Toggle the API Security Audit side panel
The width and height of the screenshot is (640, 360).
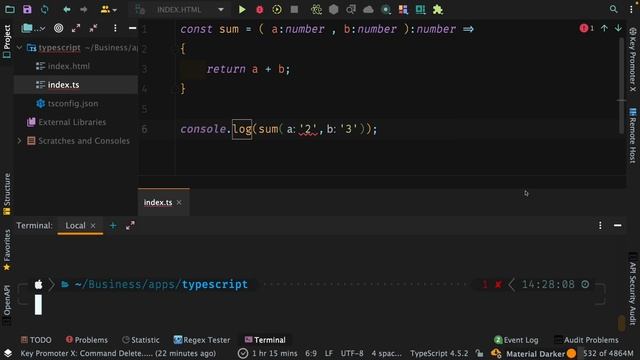633,289
